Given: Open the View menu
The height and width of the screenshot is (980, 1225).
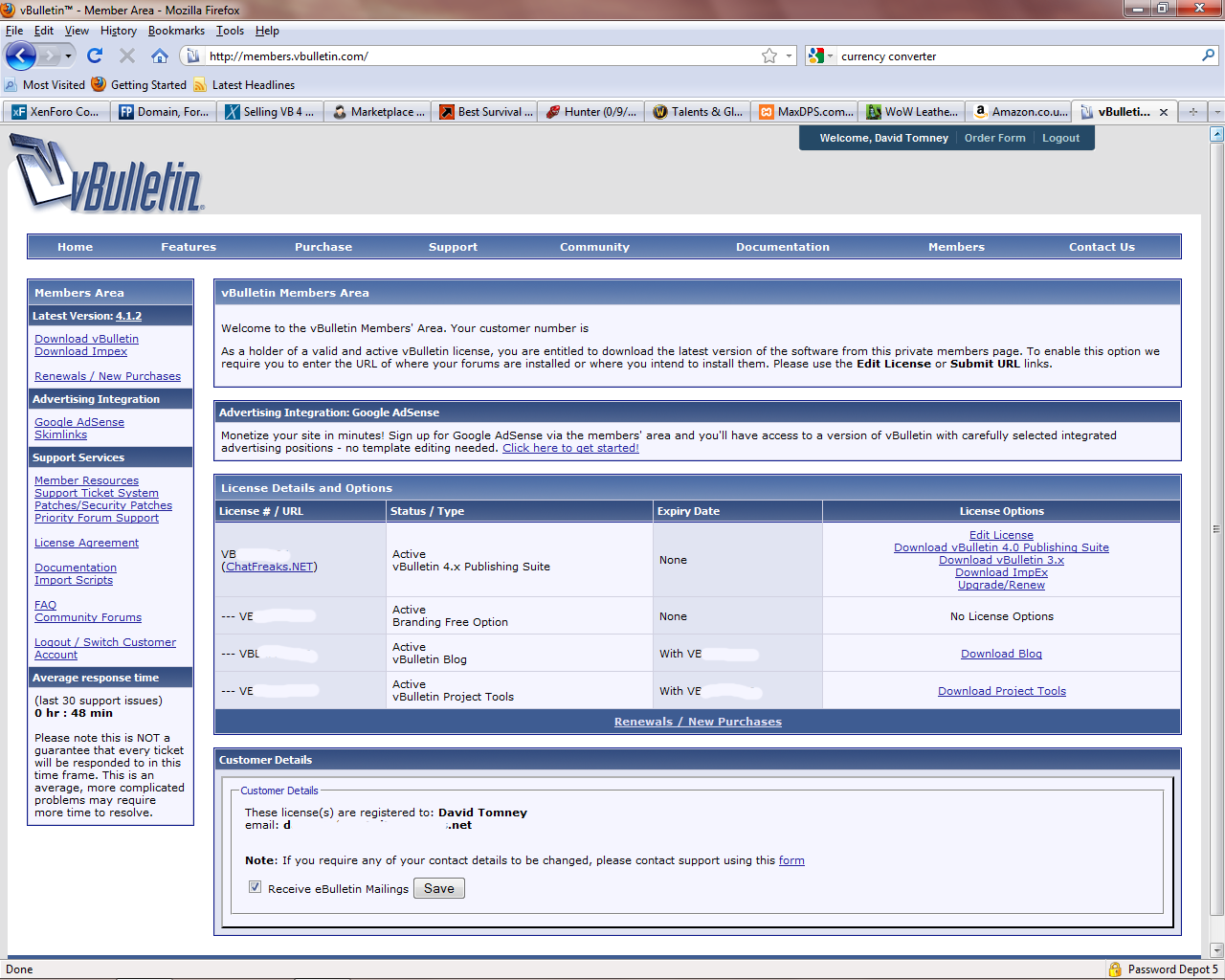Looking at the screenshot, I should click(x=77, y=31).
